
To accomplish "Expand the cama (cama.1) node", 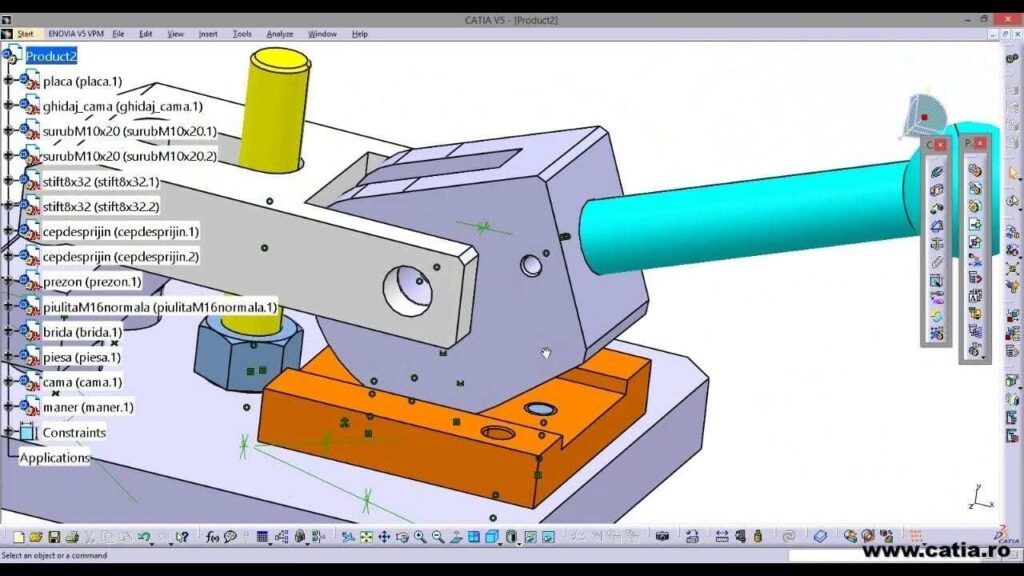I will tap(8, 381).
